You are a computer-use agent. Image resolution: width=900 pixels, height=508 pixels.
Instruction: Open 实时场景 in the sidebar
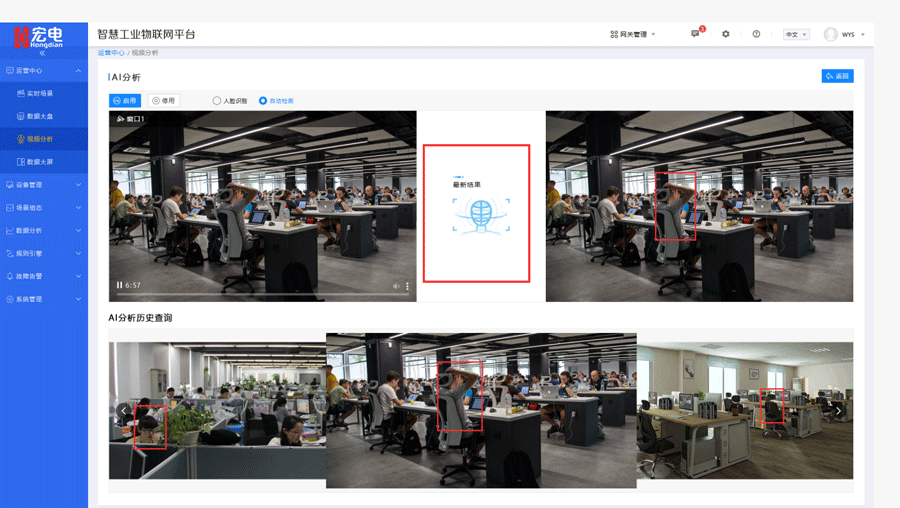tap(40, 93)
